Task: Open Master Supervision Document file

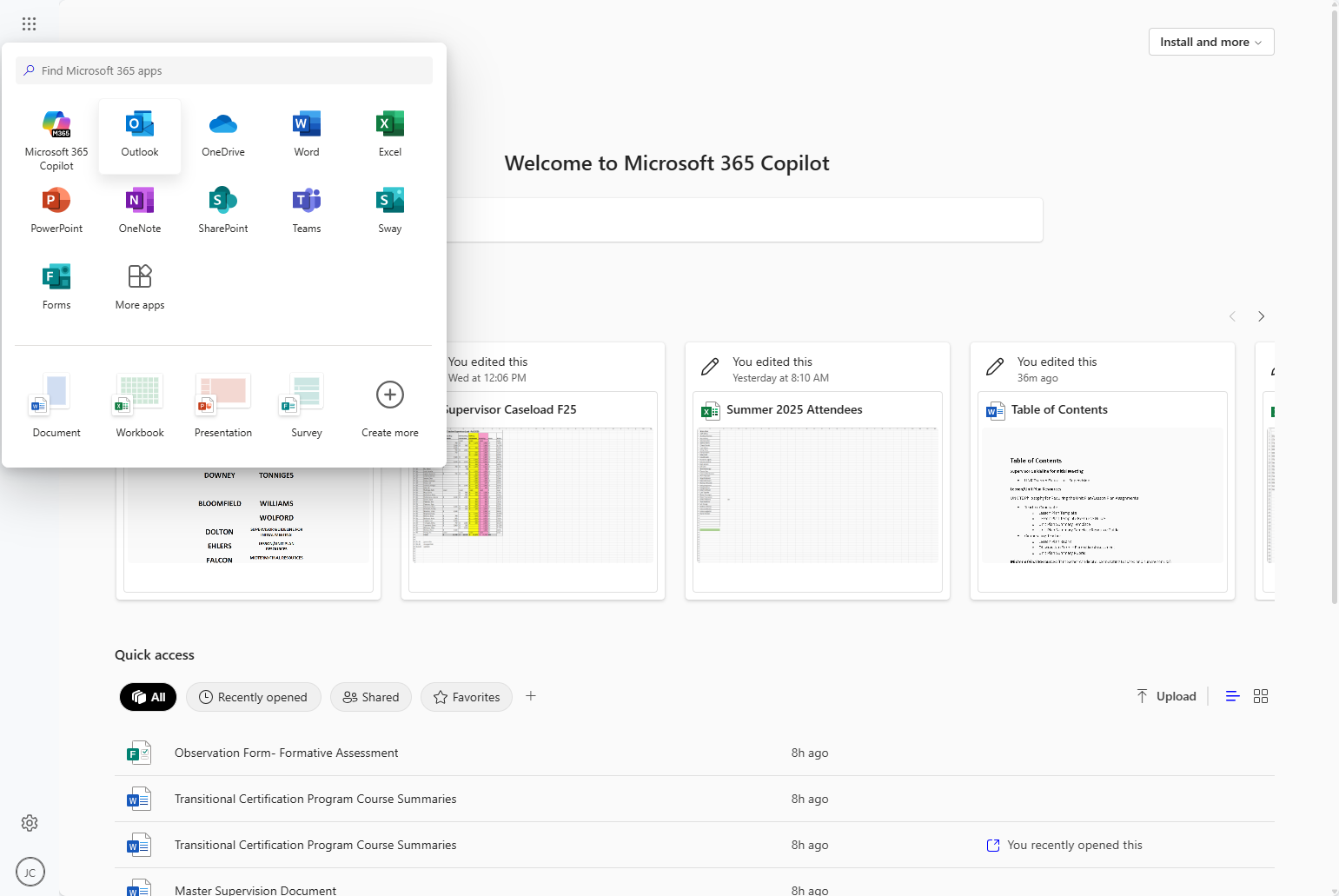Action: click(694, 883)
